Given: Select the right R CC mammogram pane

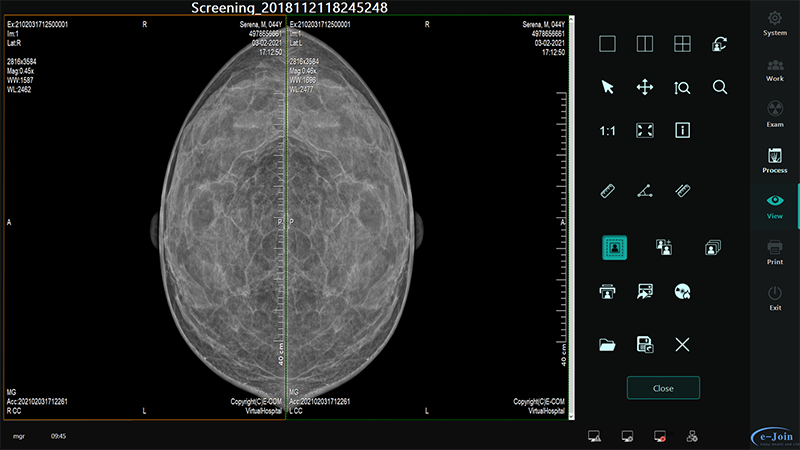Looking at the screenshot, I should point(144,217).
